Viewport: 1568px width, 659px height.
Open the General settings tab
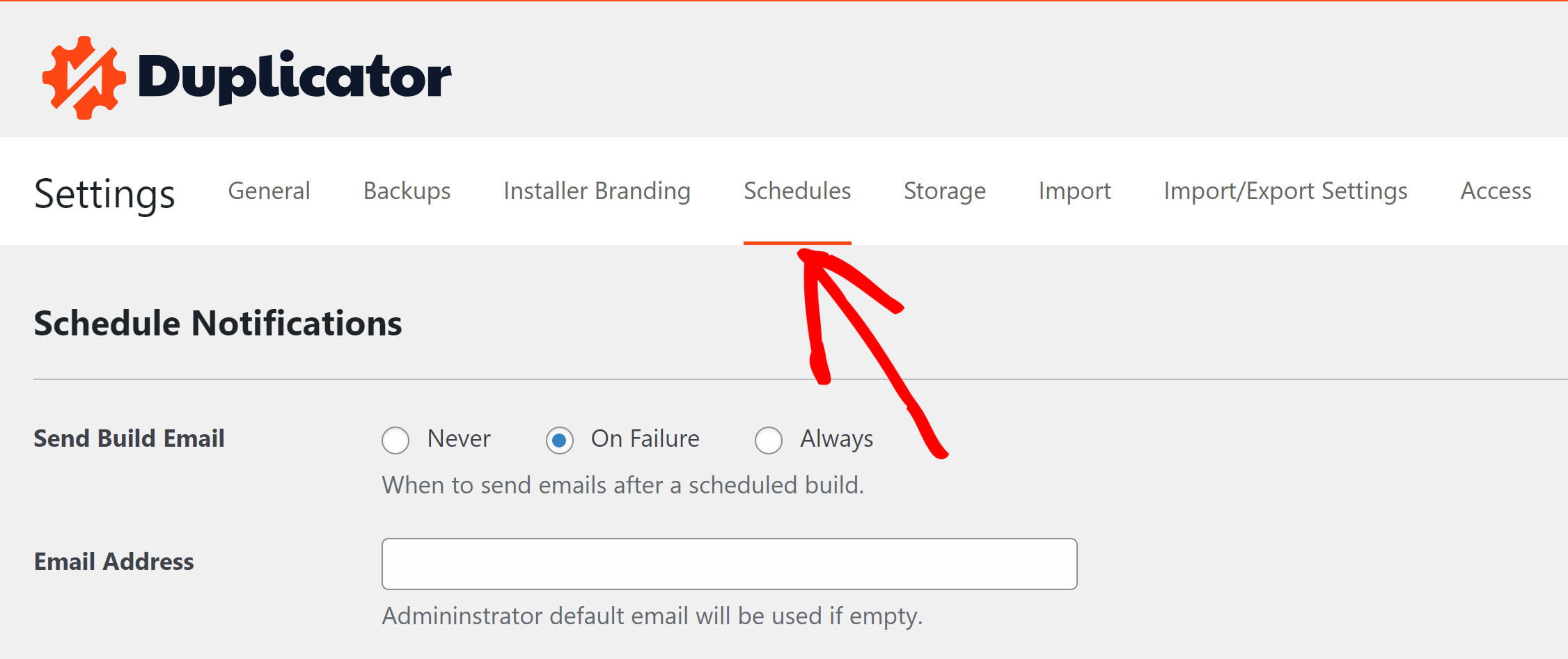pos(269,191)
